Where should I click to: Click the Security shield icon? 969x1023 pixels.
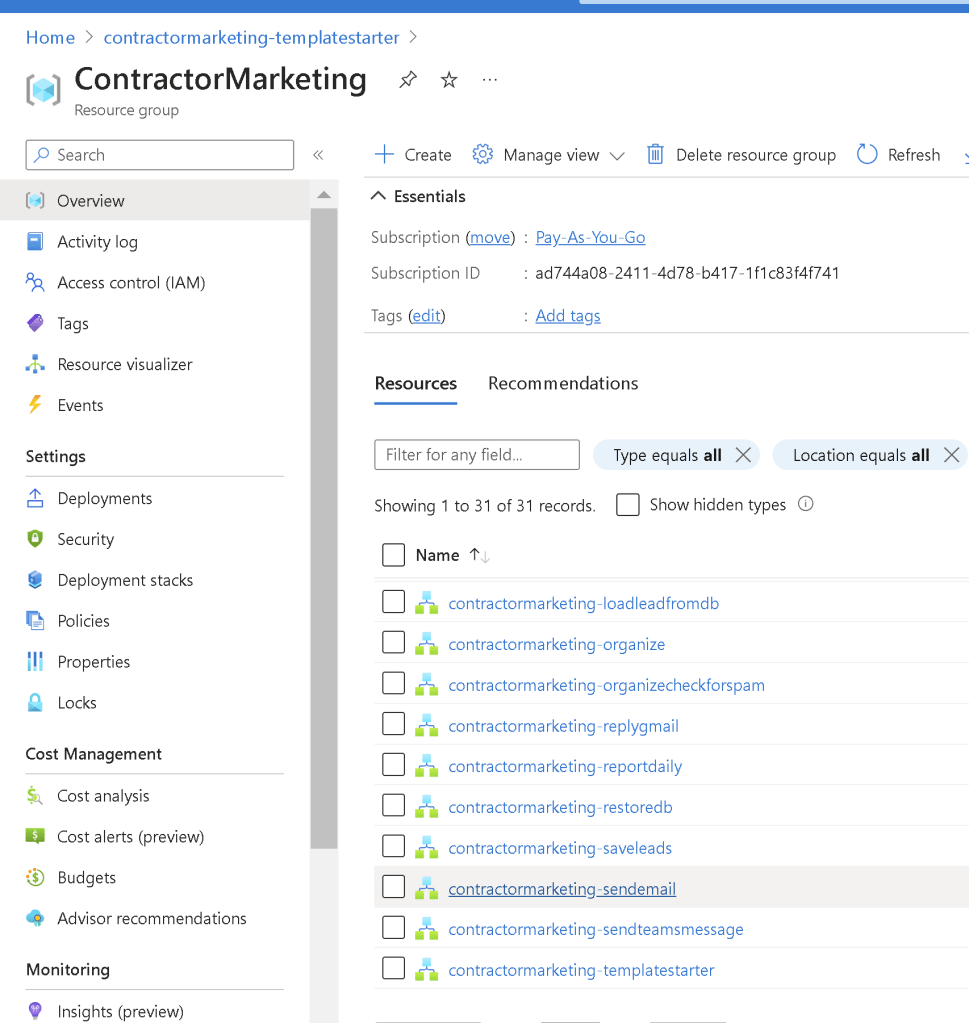[x=35, y=539]
